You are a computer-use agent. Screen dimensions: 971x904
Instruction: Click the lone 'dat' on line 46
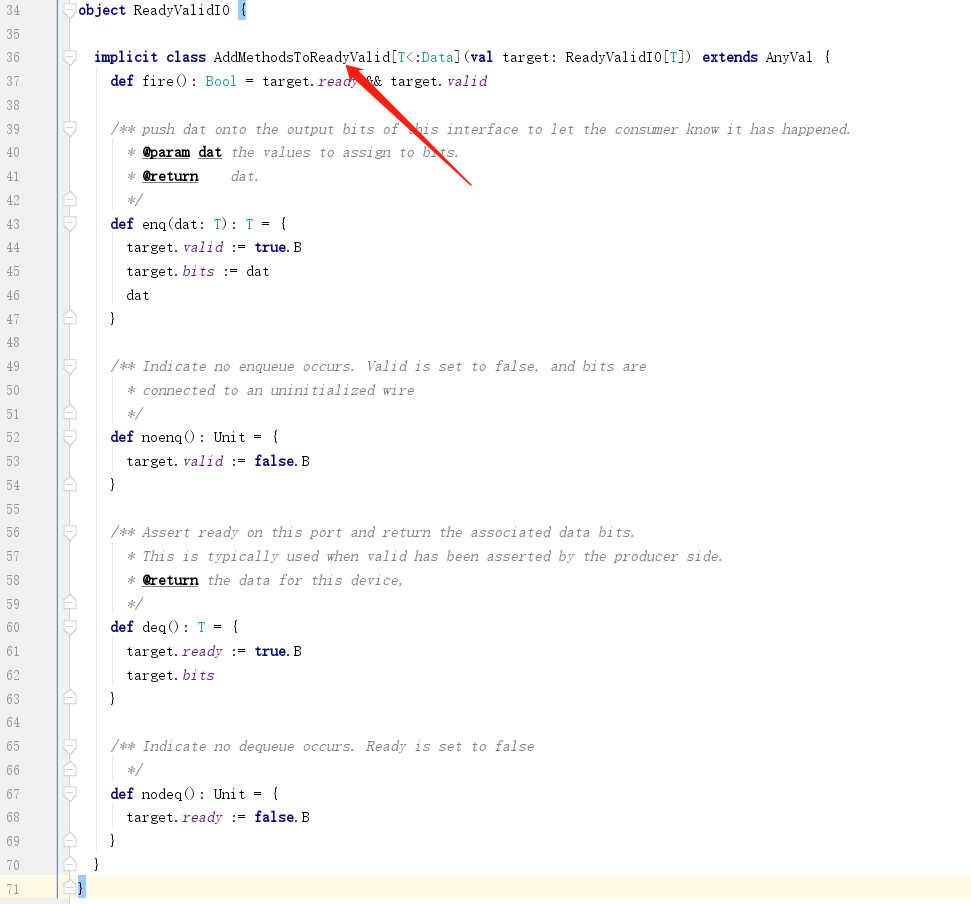pos(137,295)
